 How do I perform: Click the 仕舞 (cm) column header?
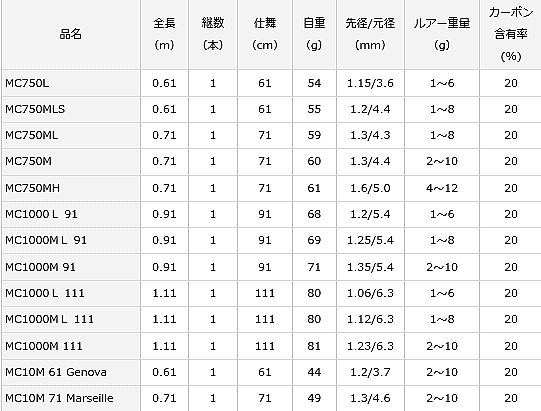pos(265,34)
